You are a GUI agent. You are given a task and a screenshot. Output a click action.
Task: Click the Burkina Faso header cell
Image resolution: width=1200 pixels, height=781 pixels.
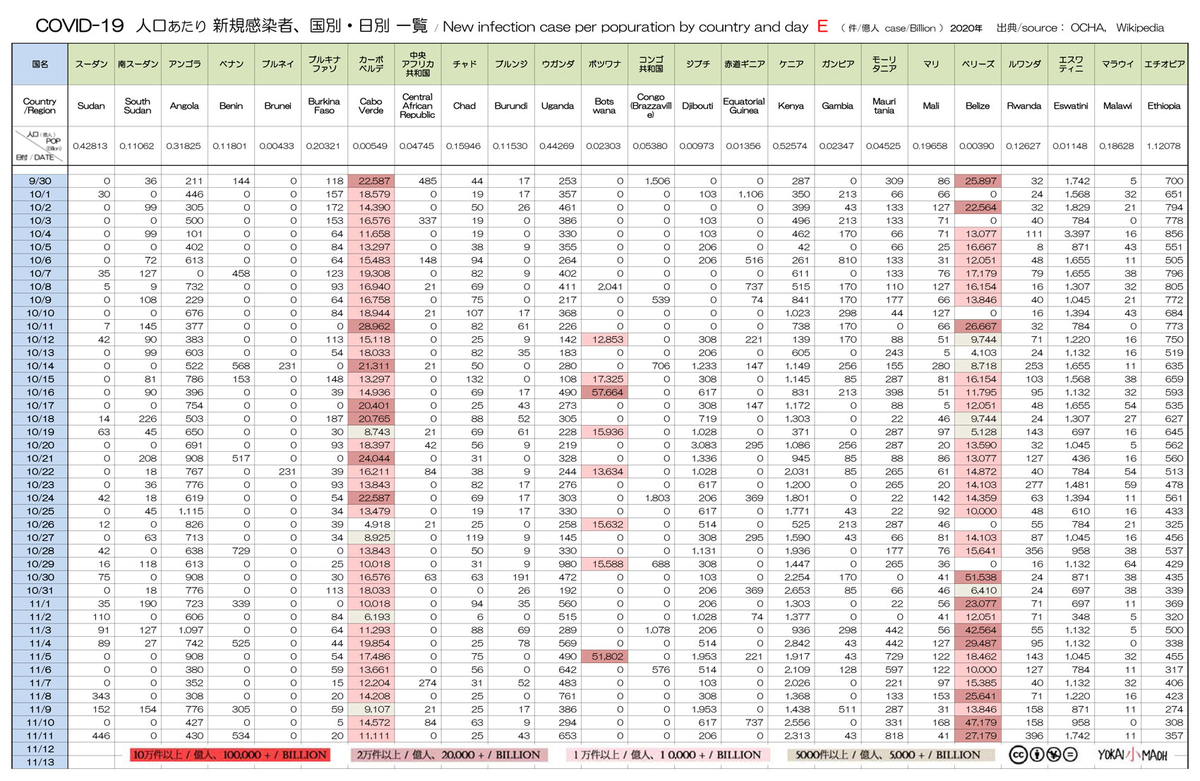point(322,105)
